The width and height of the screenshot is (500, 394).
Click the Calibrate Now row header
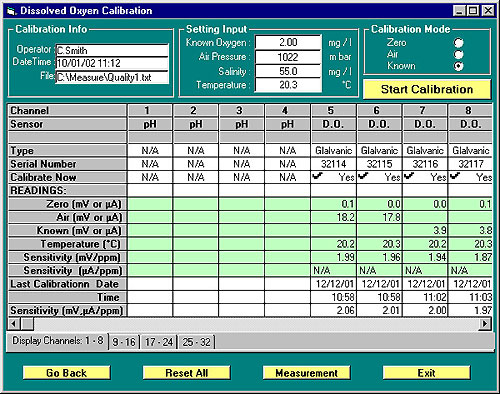(x=67, y=177)
